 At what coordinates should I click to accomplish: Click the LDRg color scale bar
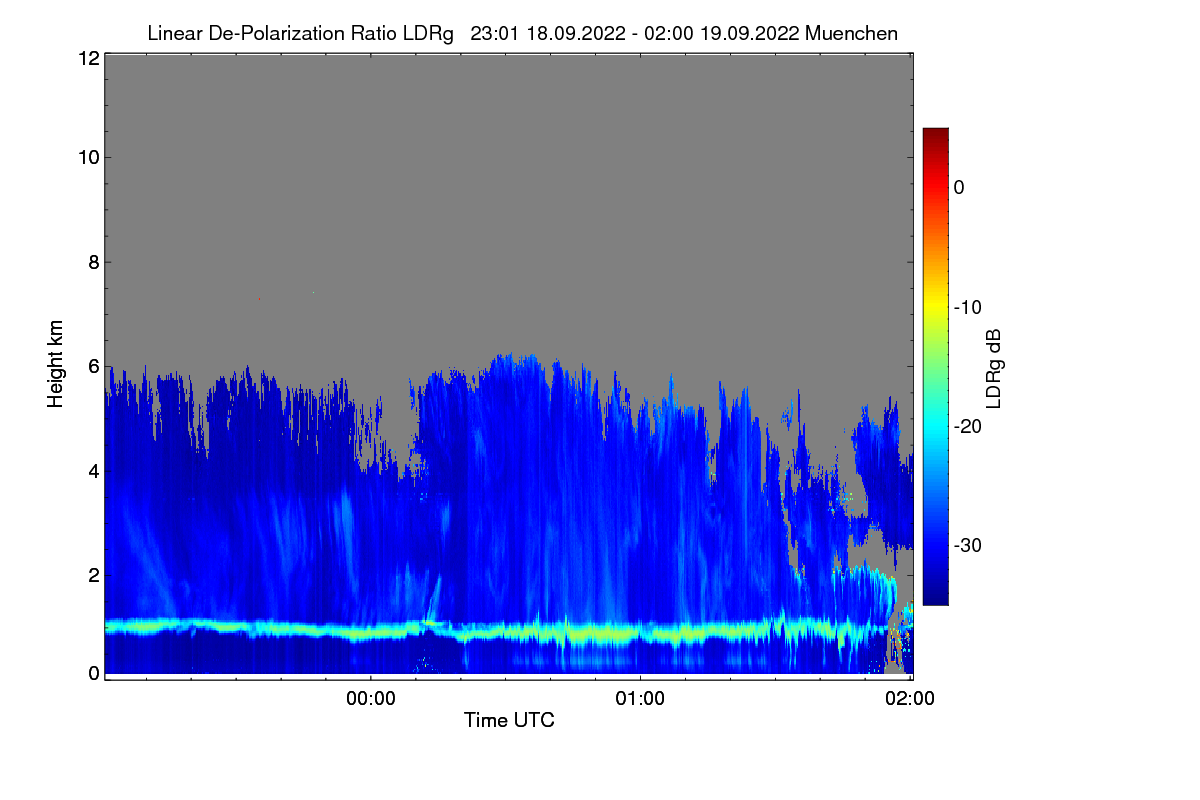(x=935, y=366)
